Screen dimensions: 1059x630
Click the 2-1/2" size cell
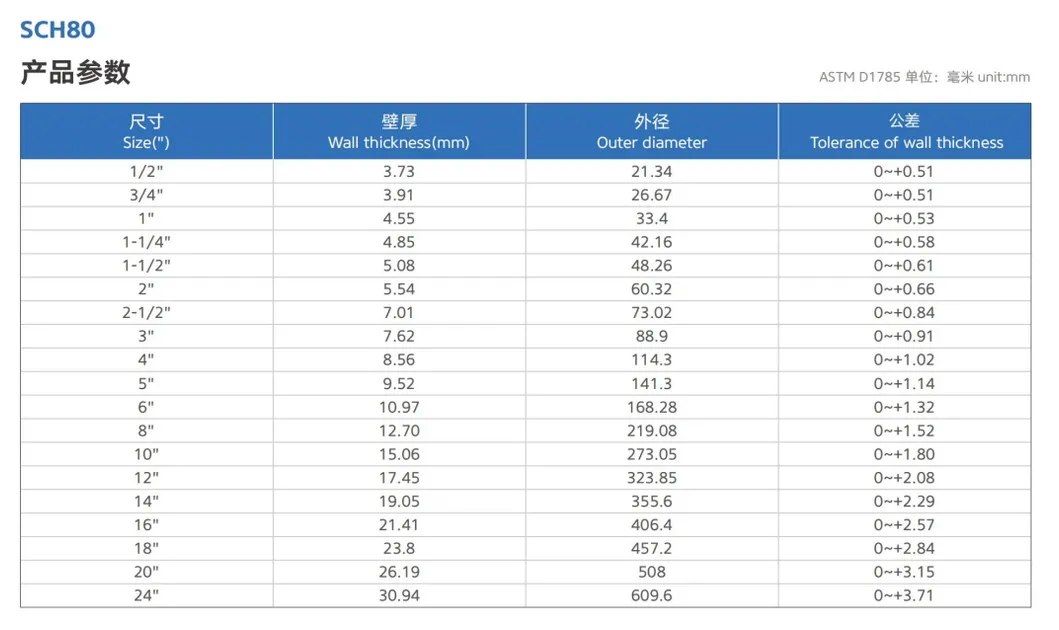(x=146, y=313)
